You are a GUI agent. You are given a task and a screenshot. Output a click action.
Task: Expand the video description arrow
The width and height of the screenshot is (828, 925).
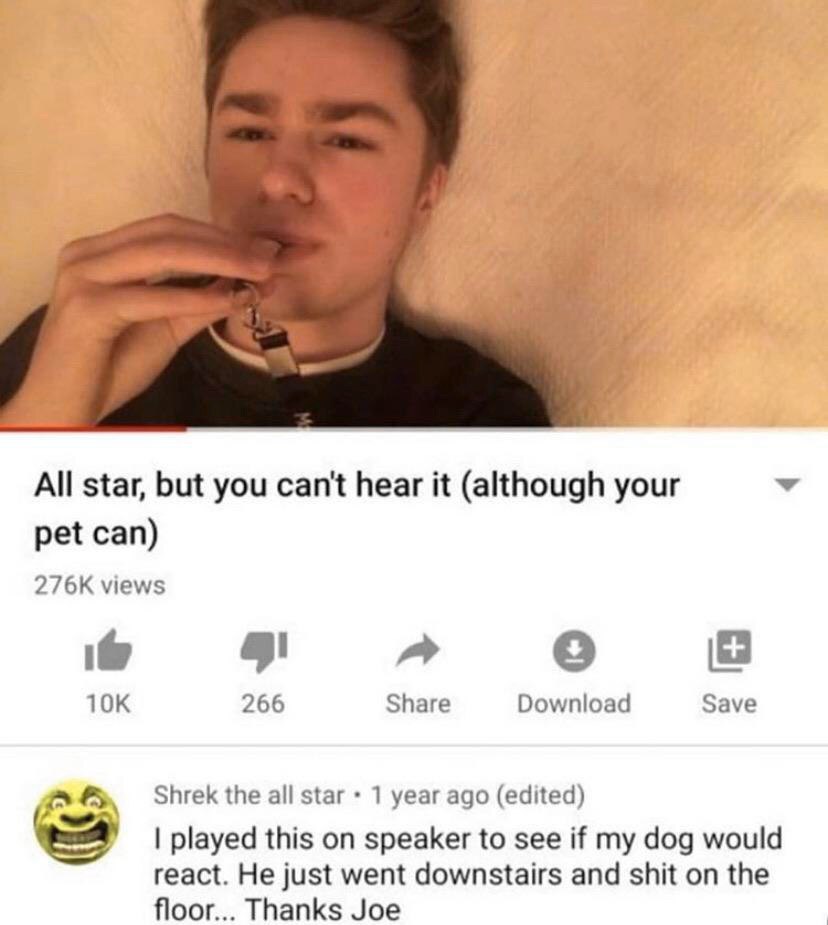(787, 485)
